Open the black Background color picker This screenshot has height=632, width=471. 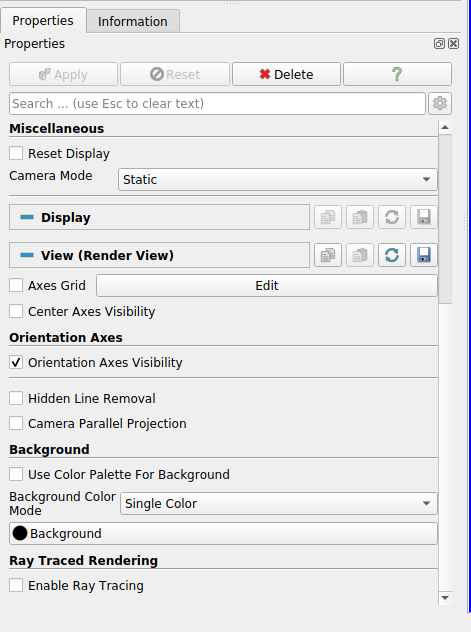(223, 534)
